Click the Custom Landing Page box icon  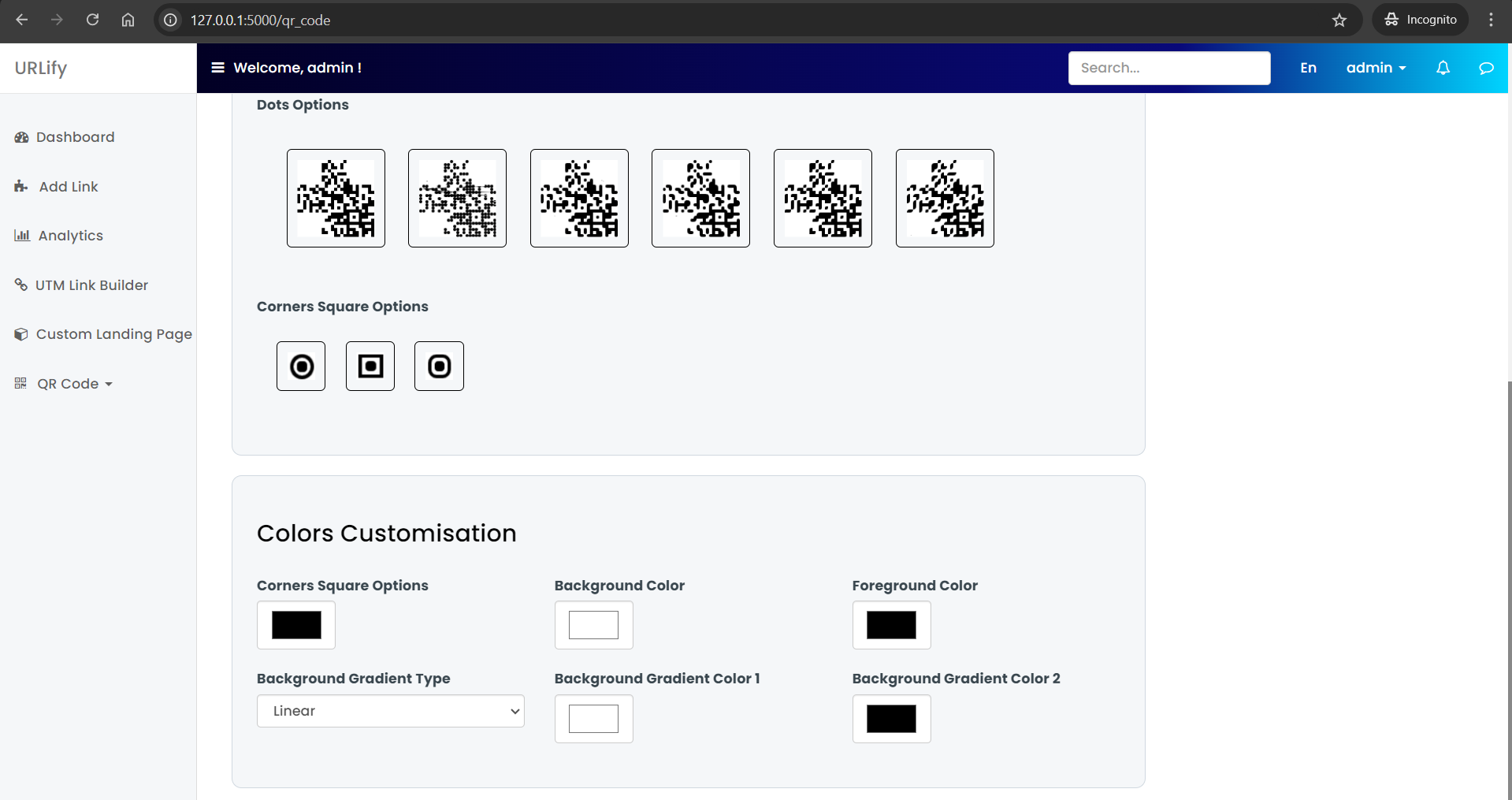(21, 334)
